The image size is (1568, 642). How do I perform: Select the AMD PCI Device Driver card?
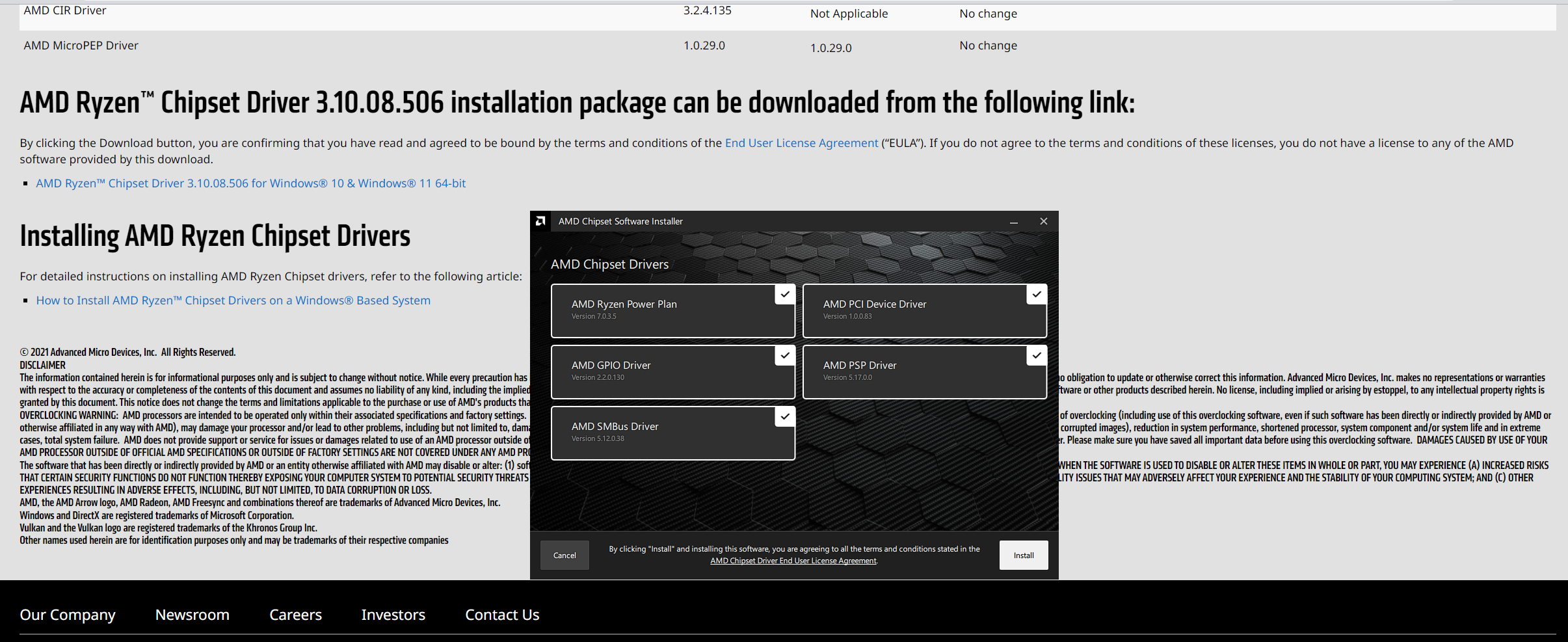pyautogui.click(x=925, y=311)
